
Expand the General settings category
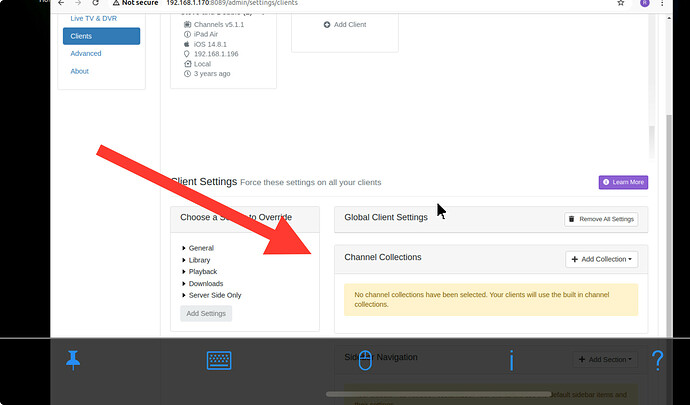[x=200, y=248]
